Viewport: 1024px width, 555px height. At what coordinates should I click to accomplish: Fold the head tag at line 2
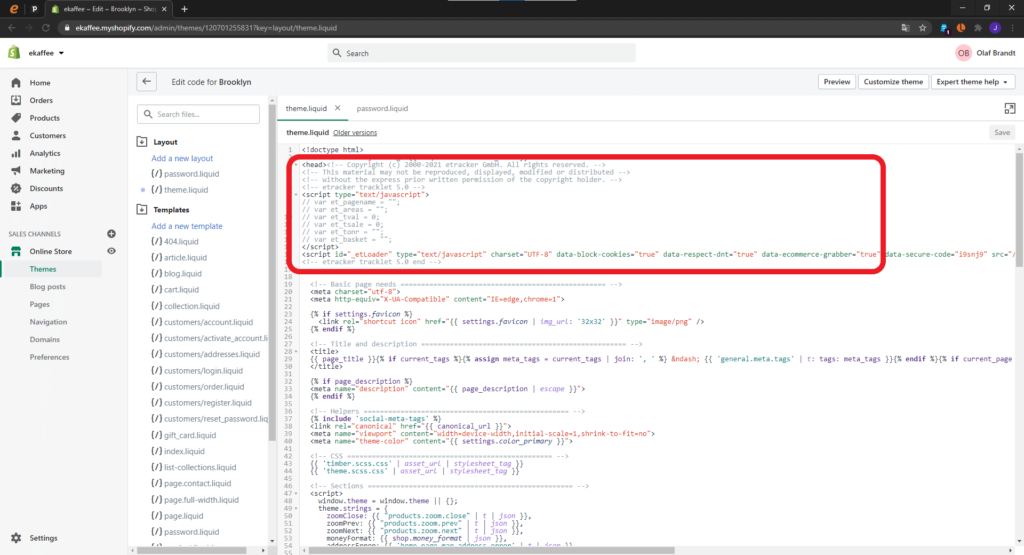pyautogui.click(x=296, y=165)
